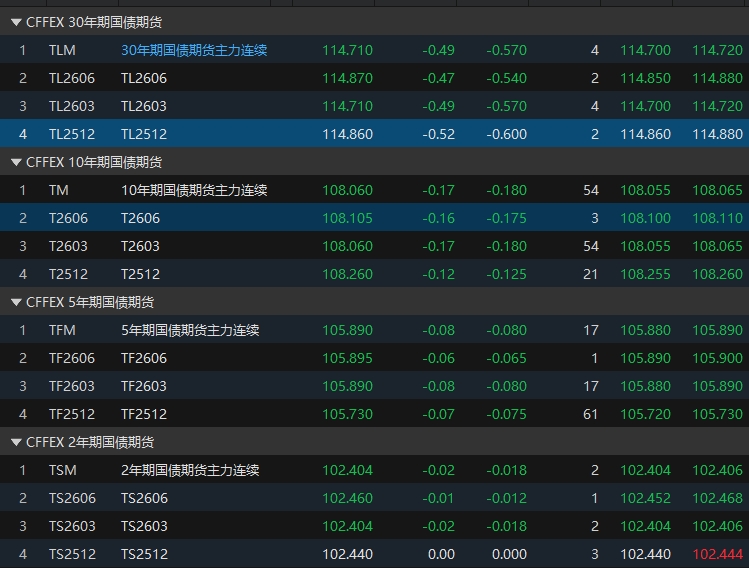The height and width of the screenshot is (568, 749).
Task: Click the TS2512 name in third column
Action: click(144, 554)
